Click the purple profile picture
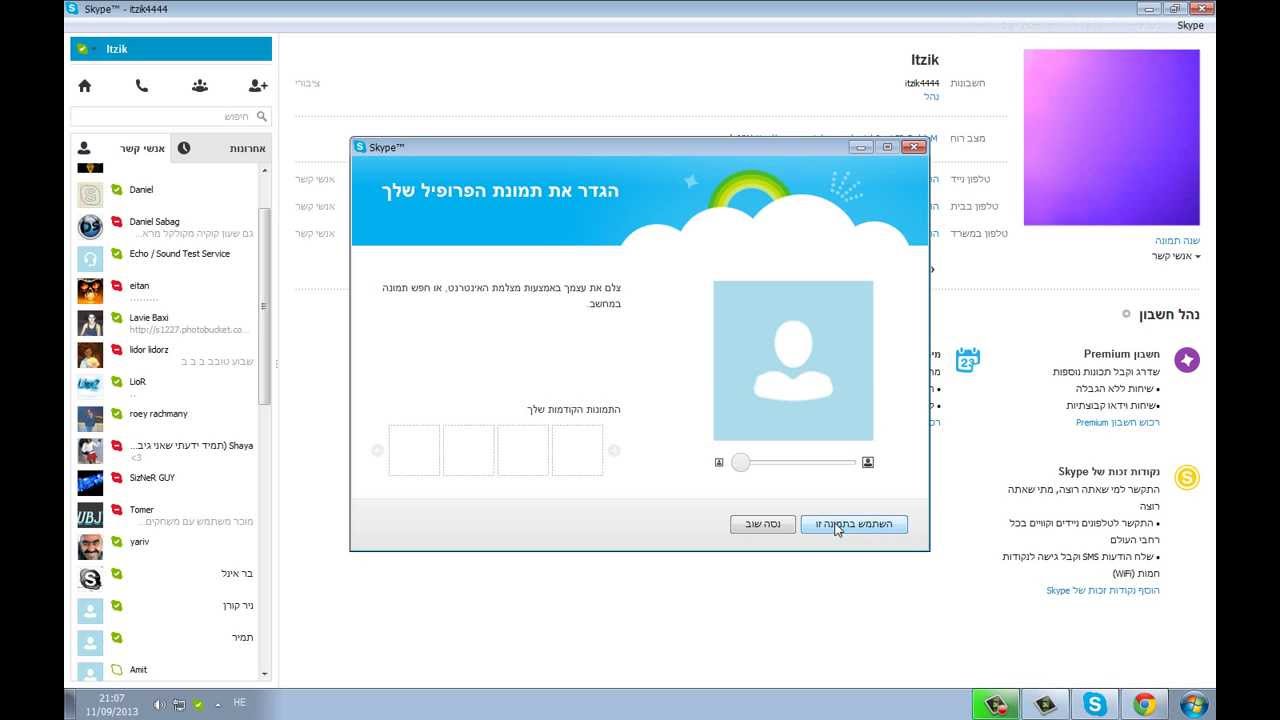Viewport: 1280px width, 720px height. point(1112,138)
